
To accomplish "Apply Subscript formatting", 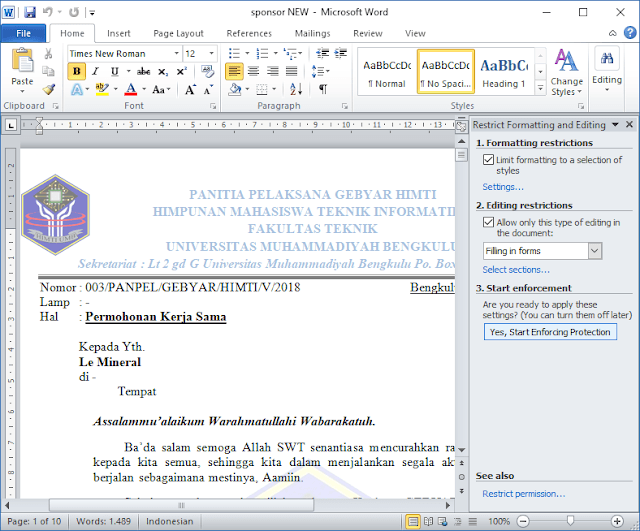I will pos(162,71).
